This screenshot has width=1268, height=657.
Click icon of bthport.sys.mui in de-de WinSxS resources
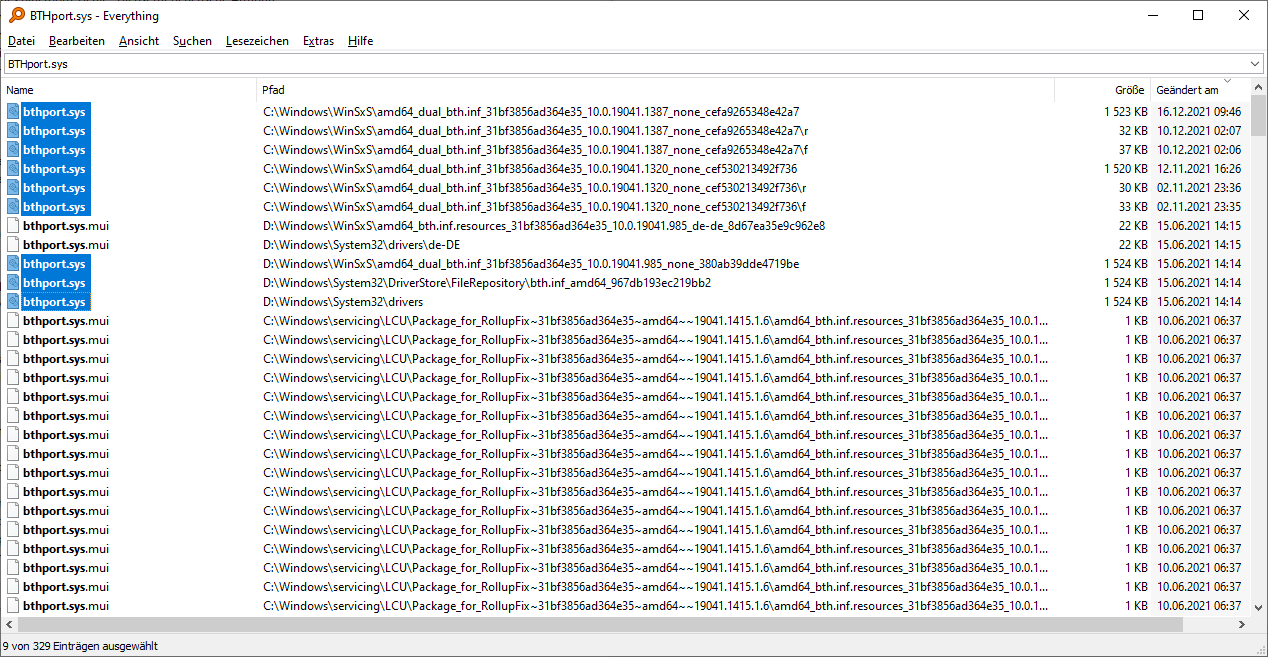14,226
